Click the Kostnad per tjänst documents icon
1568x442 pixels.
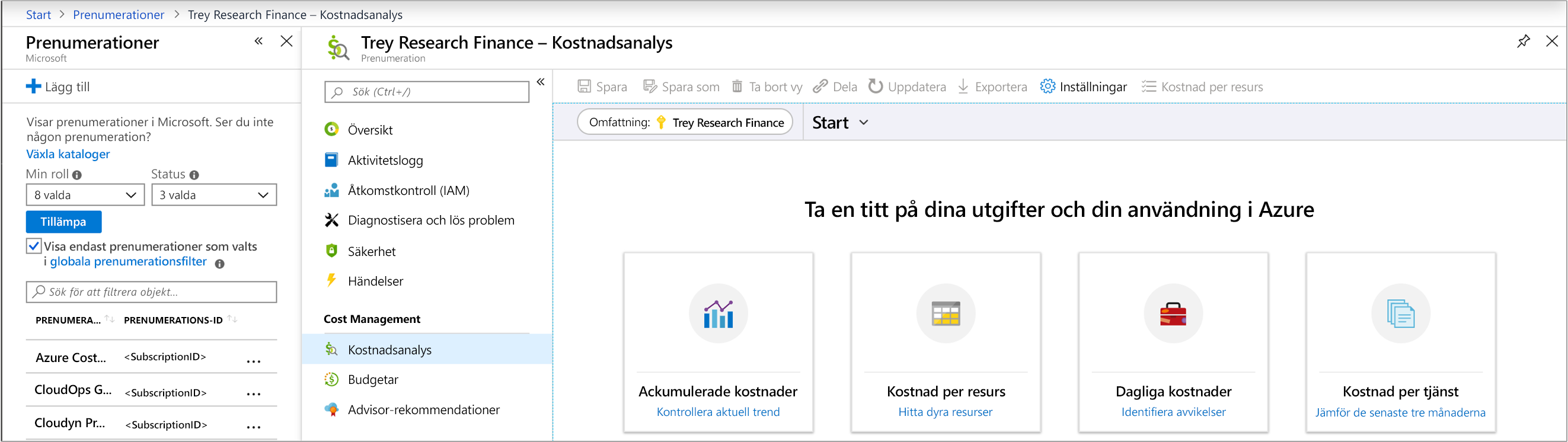coord(1401,313)
